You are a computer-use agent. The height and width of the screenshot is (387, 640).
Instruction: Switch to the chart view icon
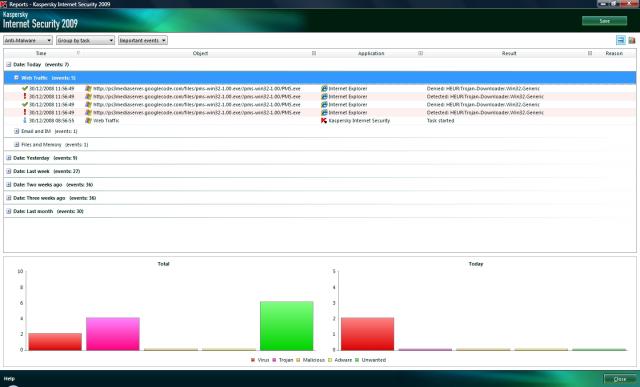[x=631, y=40]
